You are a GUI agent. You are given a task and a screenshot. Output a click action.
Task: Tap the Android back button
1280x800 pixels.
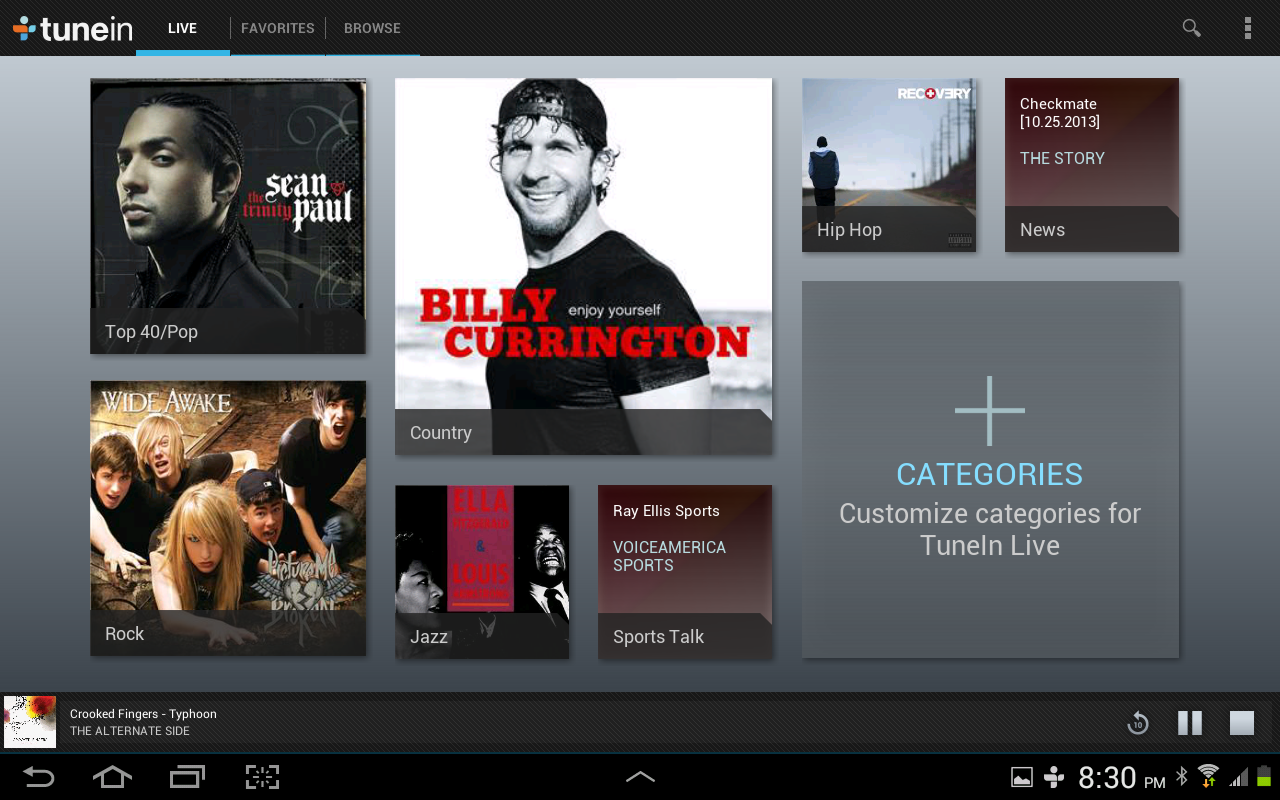pos(39,777)
